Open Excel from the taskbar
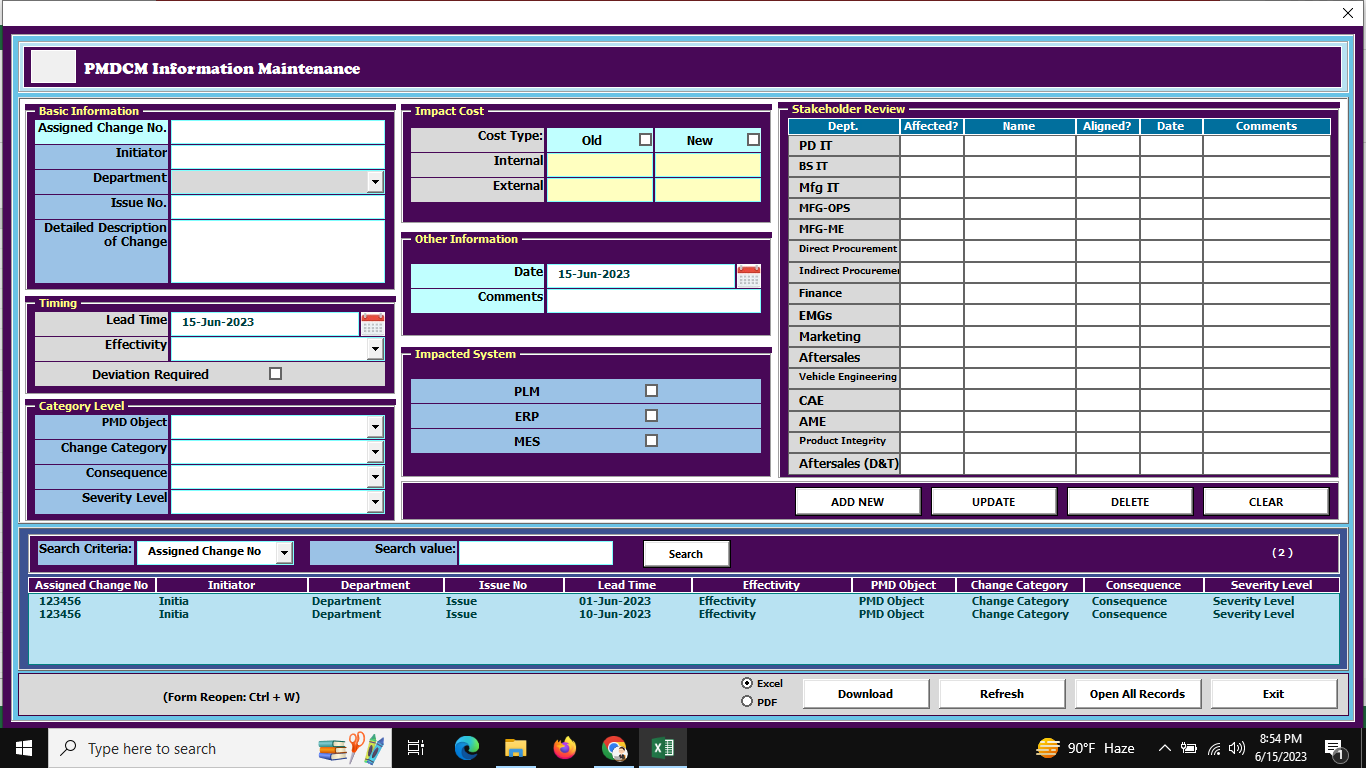1366x768 pixels. 662,748
